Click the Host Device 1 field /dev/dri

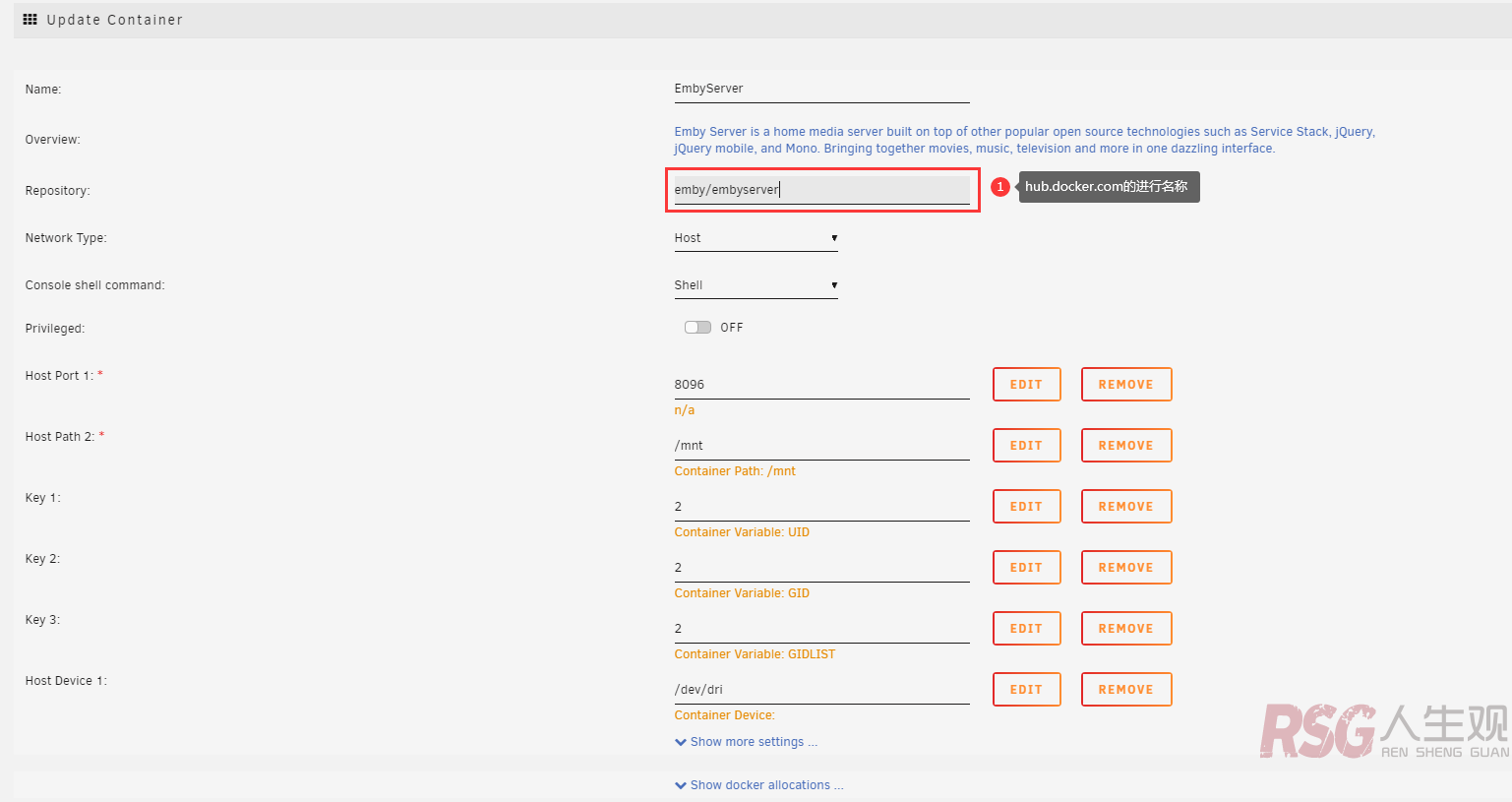pos(821,690)
